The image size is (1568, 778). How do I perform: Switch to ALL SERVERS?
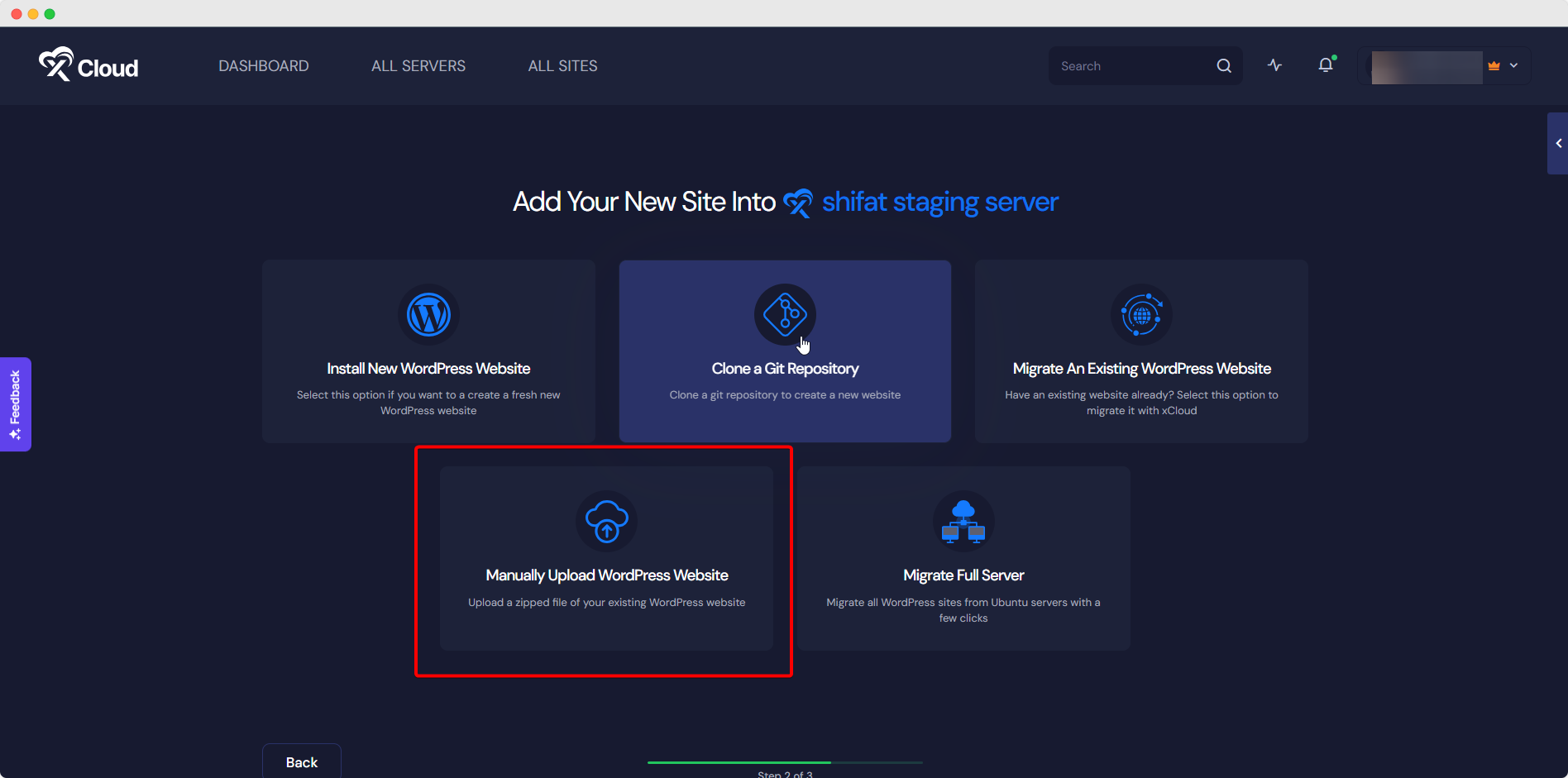(418, 65)
